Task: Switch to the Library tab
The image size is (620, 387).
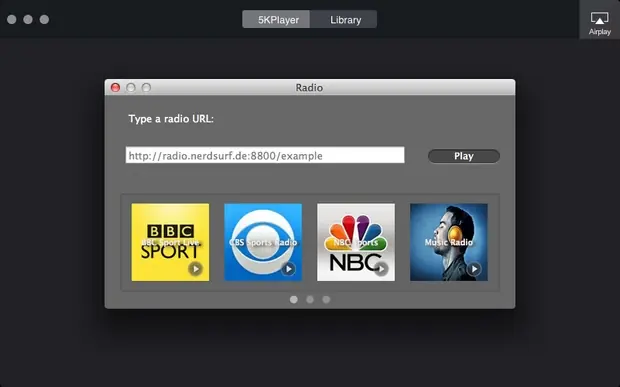Action: (343, 19)
